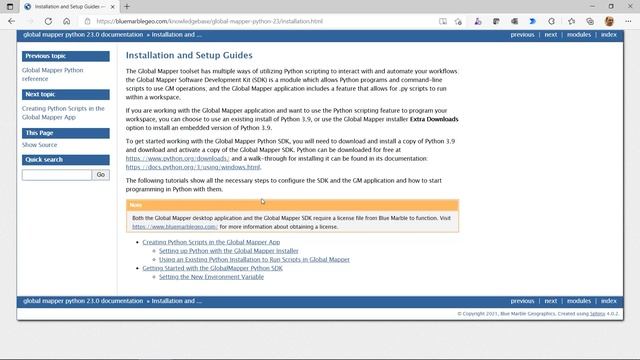Image resolution: width=640 pixels, height=360 pixels.
Task: Open the docs.python.org windows.html link
Action: (193, 167)
